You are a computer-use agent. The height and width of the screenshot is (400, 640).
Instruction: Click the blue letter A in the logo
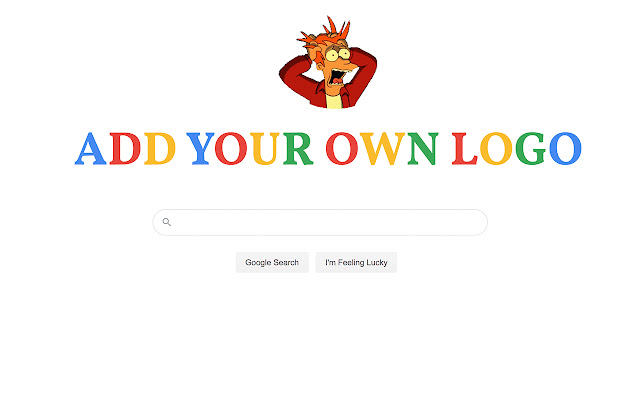click(91, 149)
